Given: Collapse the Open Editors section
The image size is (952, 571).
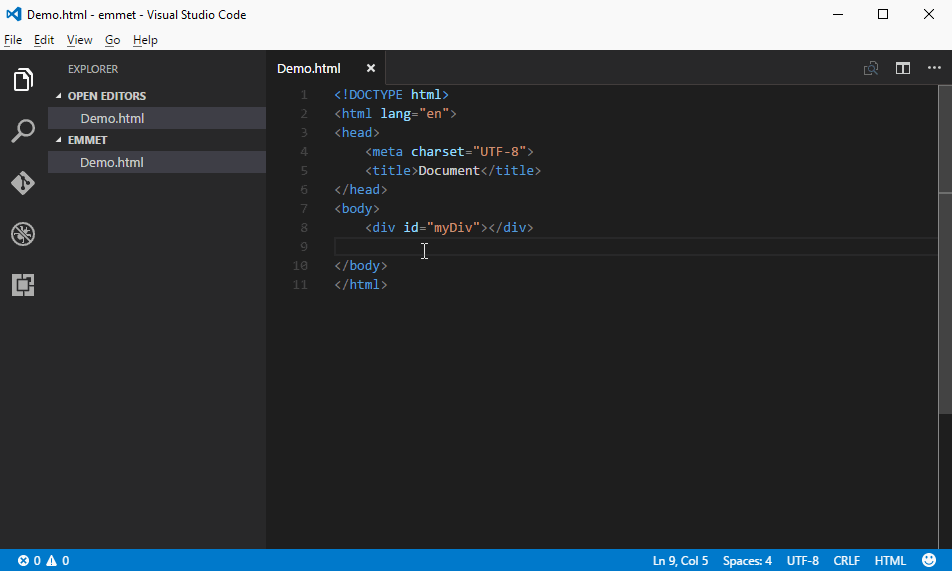Looking at the screenshot, I should [106, 96].
